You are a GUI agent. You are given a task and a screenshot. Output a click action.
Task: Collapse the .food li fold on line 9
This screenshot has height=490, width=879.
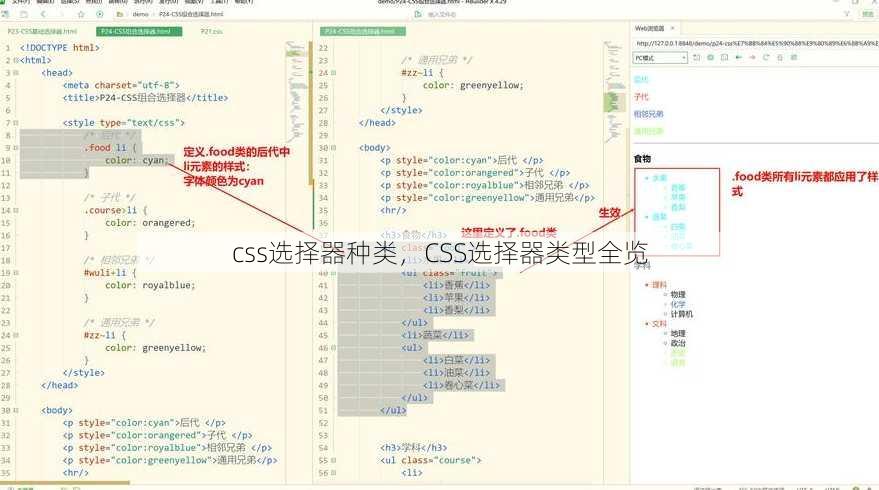click(16, 148)
